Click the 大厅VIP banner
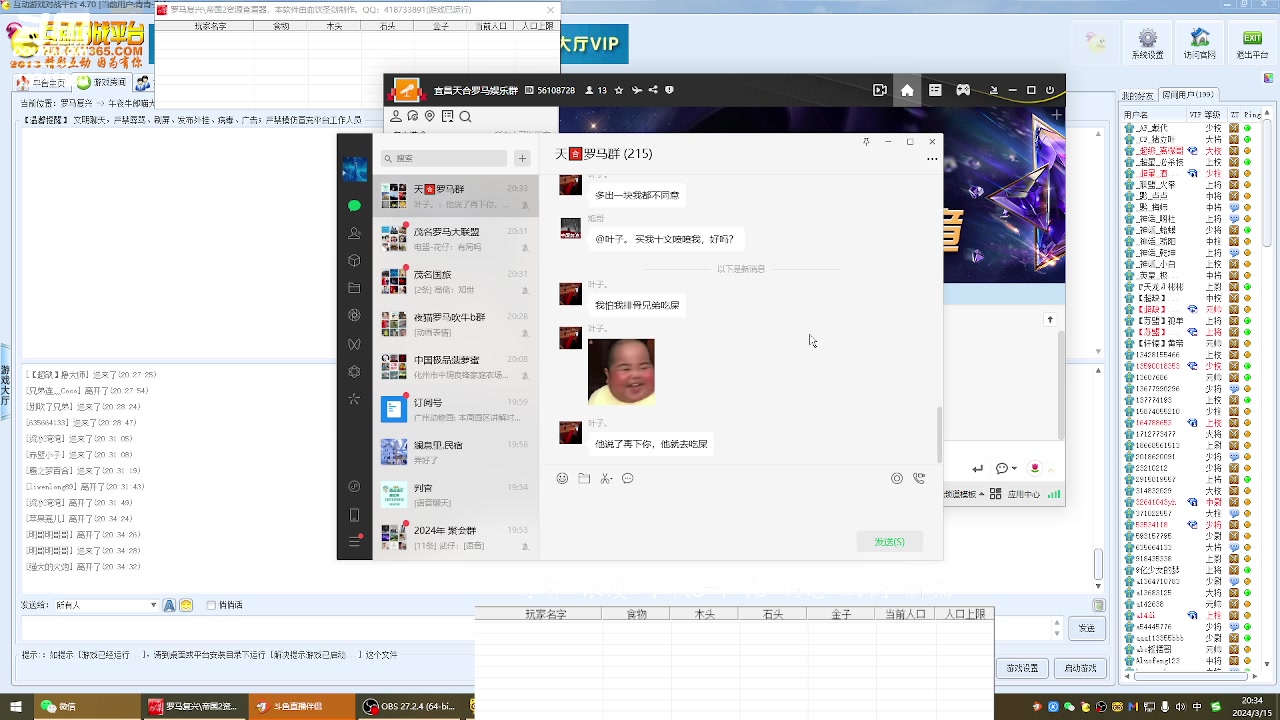 [595, 44]
